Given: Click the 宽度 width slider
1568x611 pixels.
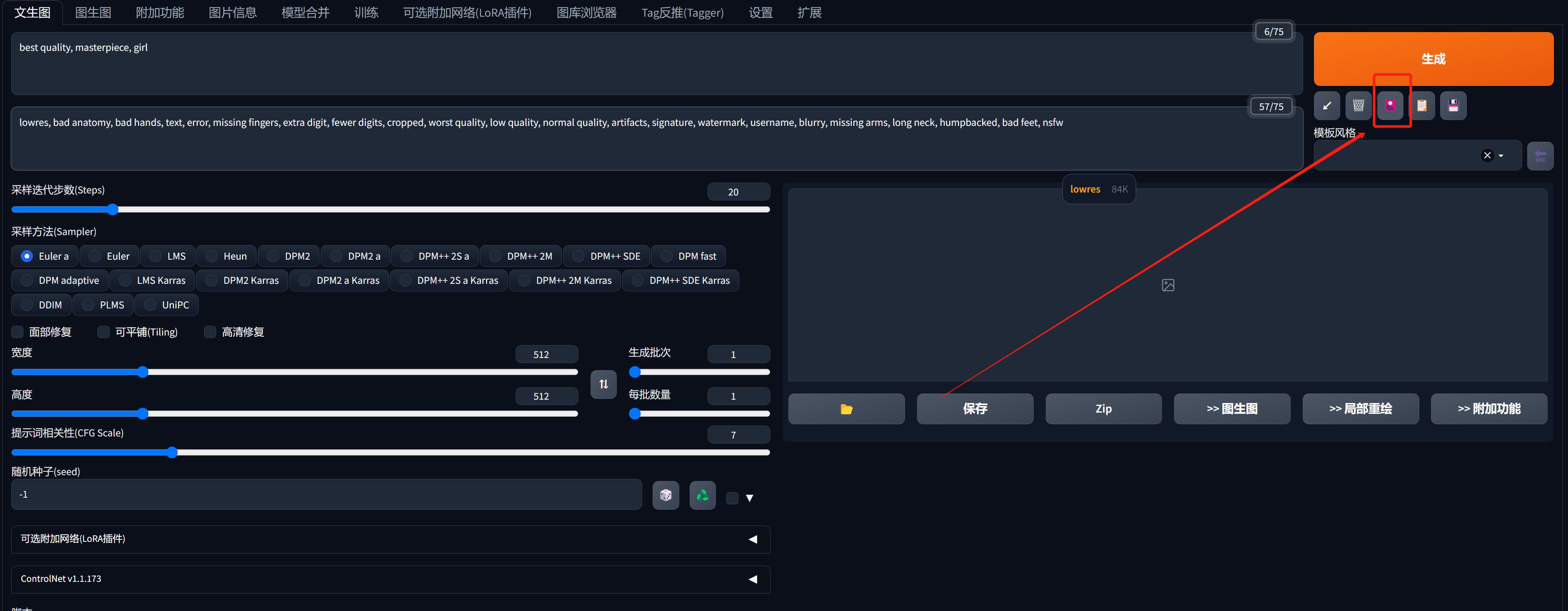Looking at the screenshot, I should pyautogui.click(x=294, y=372).
